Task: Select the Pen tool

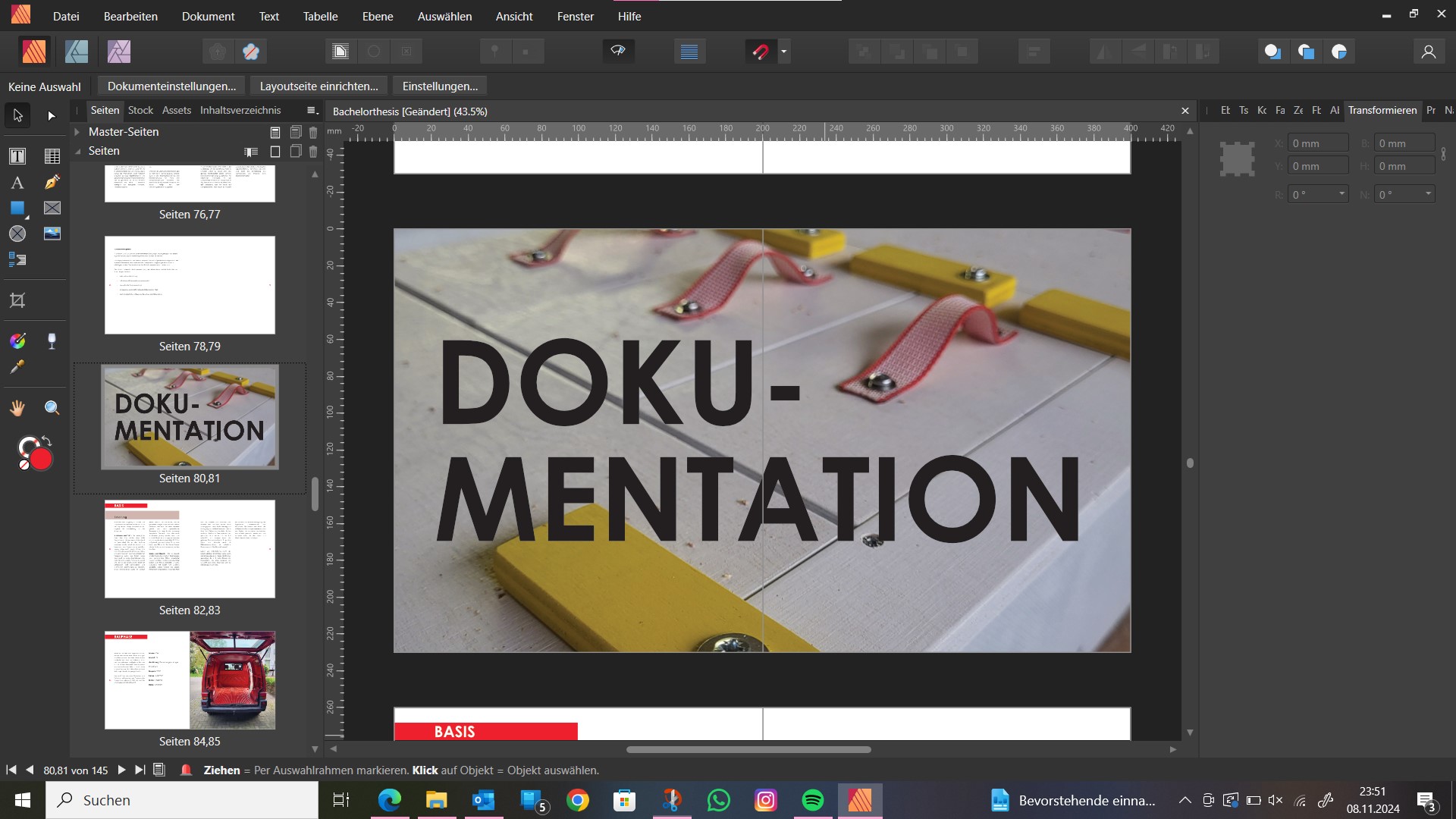Action: point(52,182)
